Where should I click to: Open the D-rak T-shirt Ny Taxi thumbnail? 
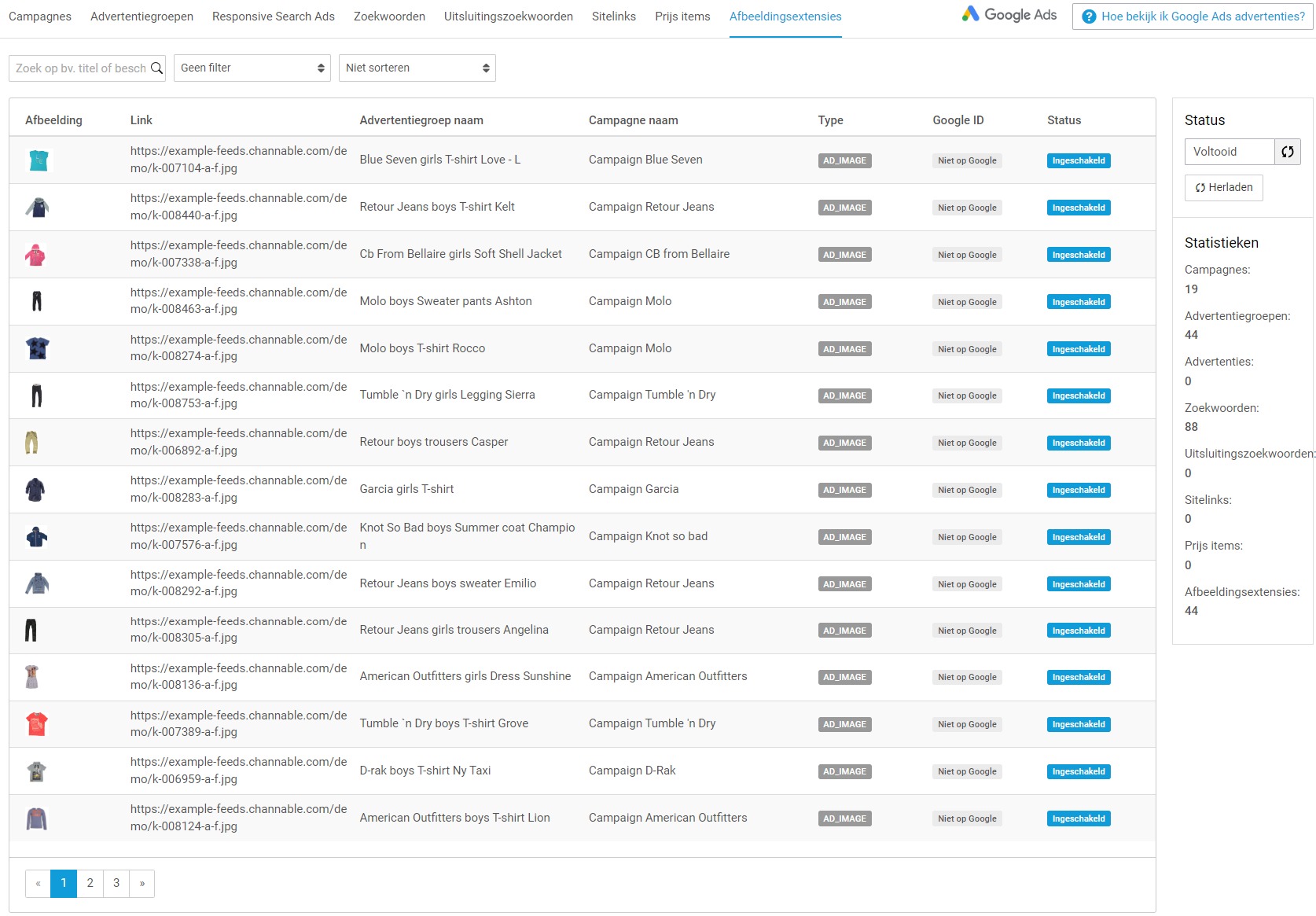pyautogui.click(x=36, y=771)
